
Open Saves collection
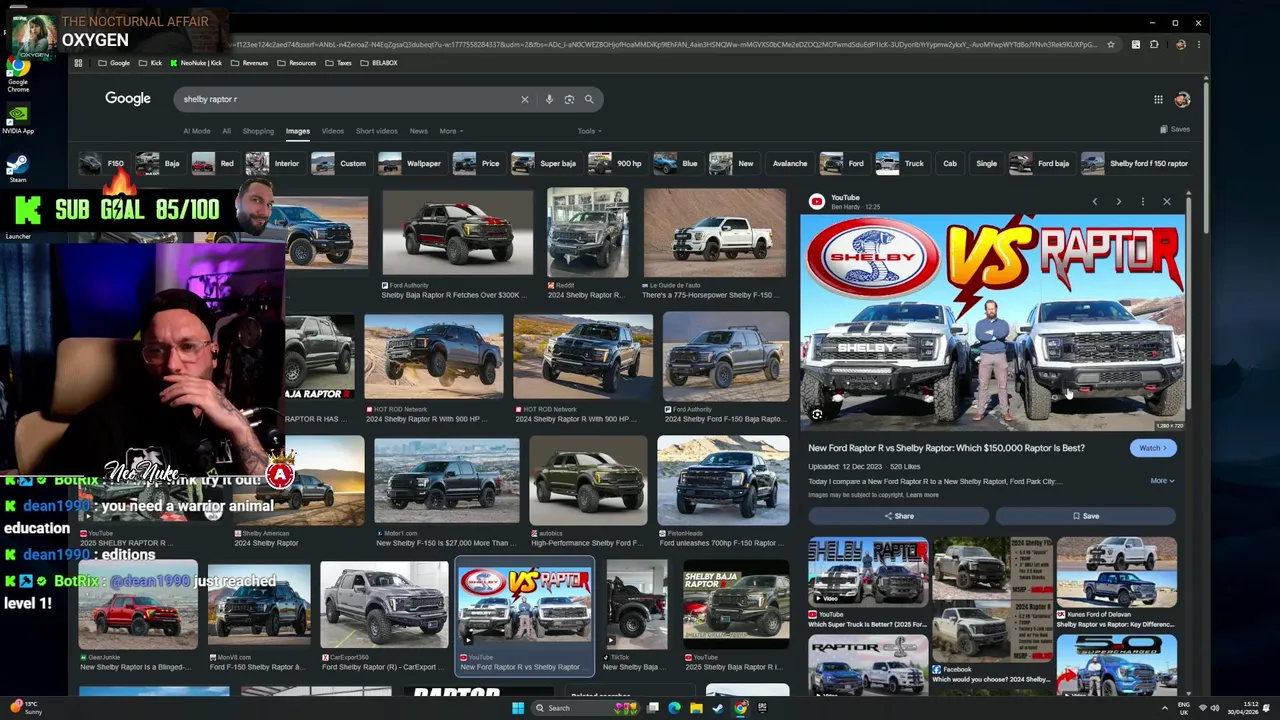(1175, 129)
